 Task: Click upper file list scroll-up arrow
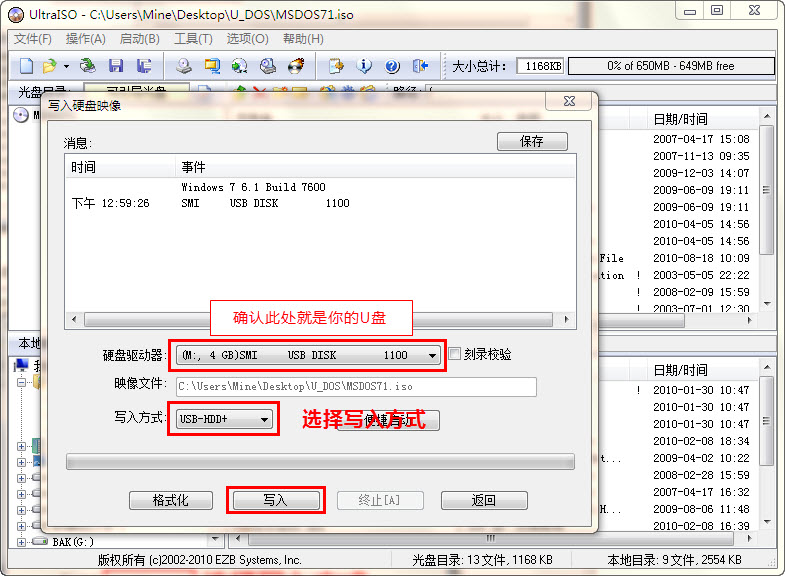pos(766,117)
